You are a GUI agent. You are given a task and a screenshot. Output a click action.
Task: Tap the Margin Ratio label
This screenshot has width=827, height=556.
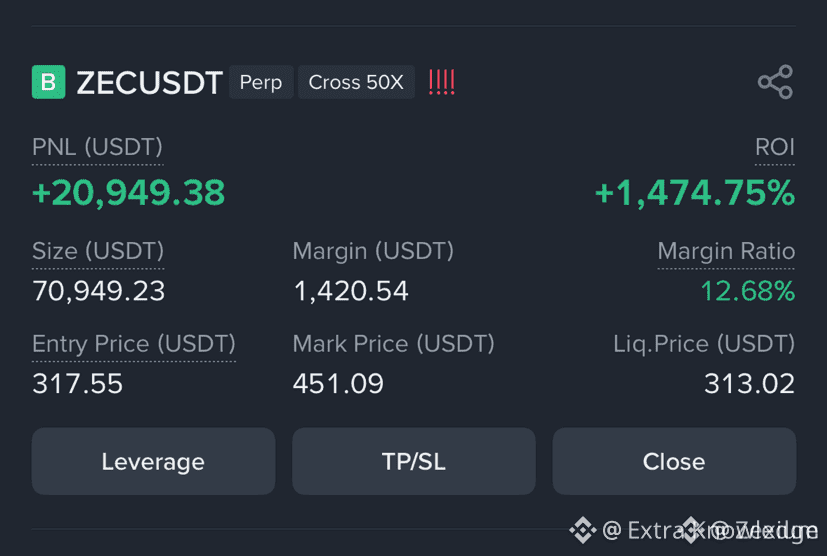726,251
